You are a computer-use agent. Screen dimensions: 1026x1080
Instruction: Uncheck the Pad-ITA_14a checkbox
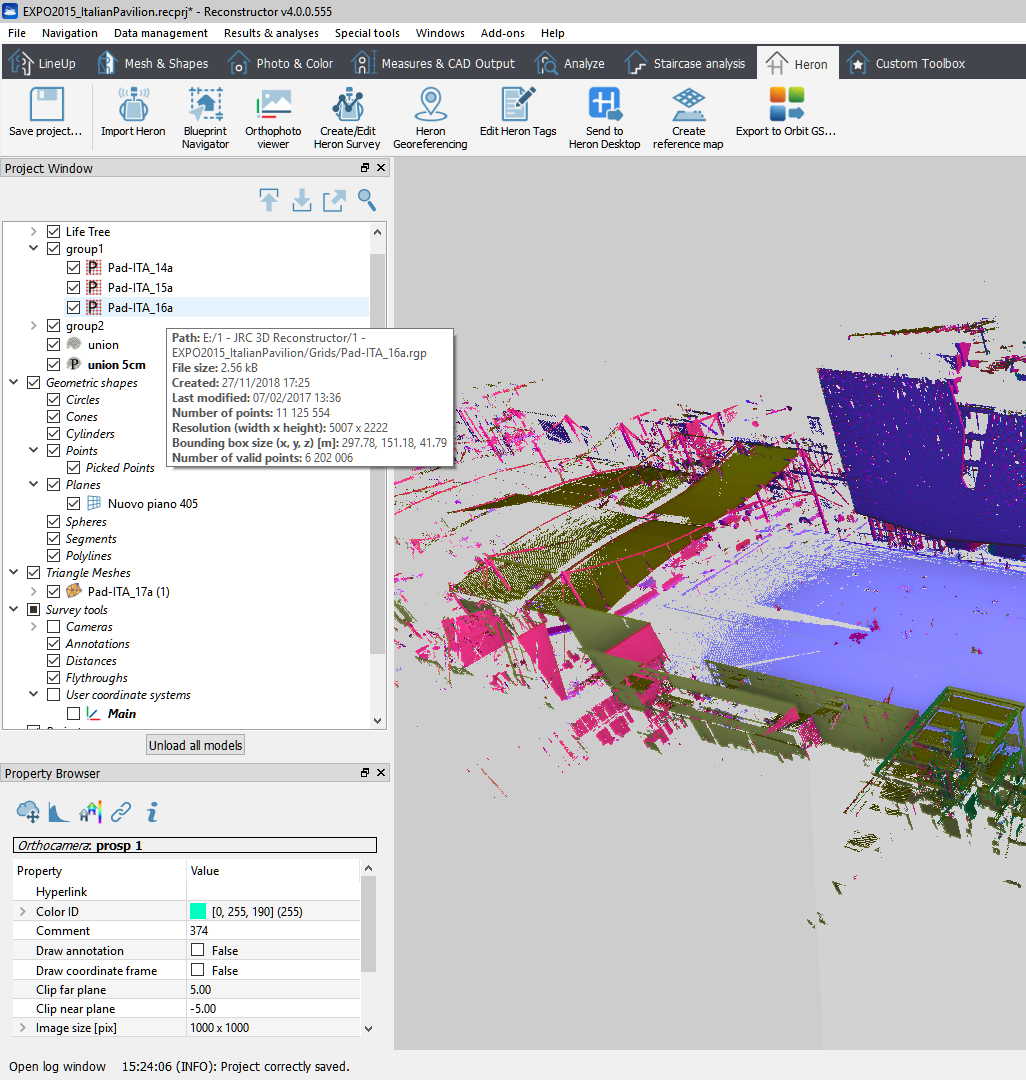point(74,268)
